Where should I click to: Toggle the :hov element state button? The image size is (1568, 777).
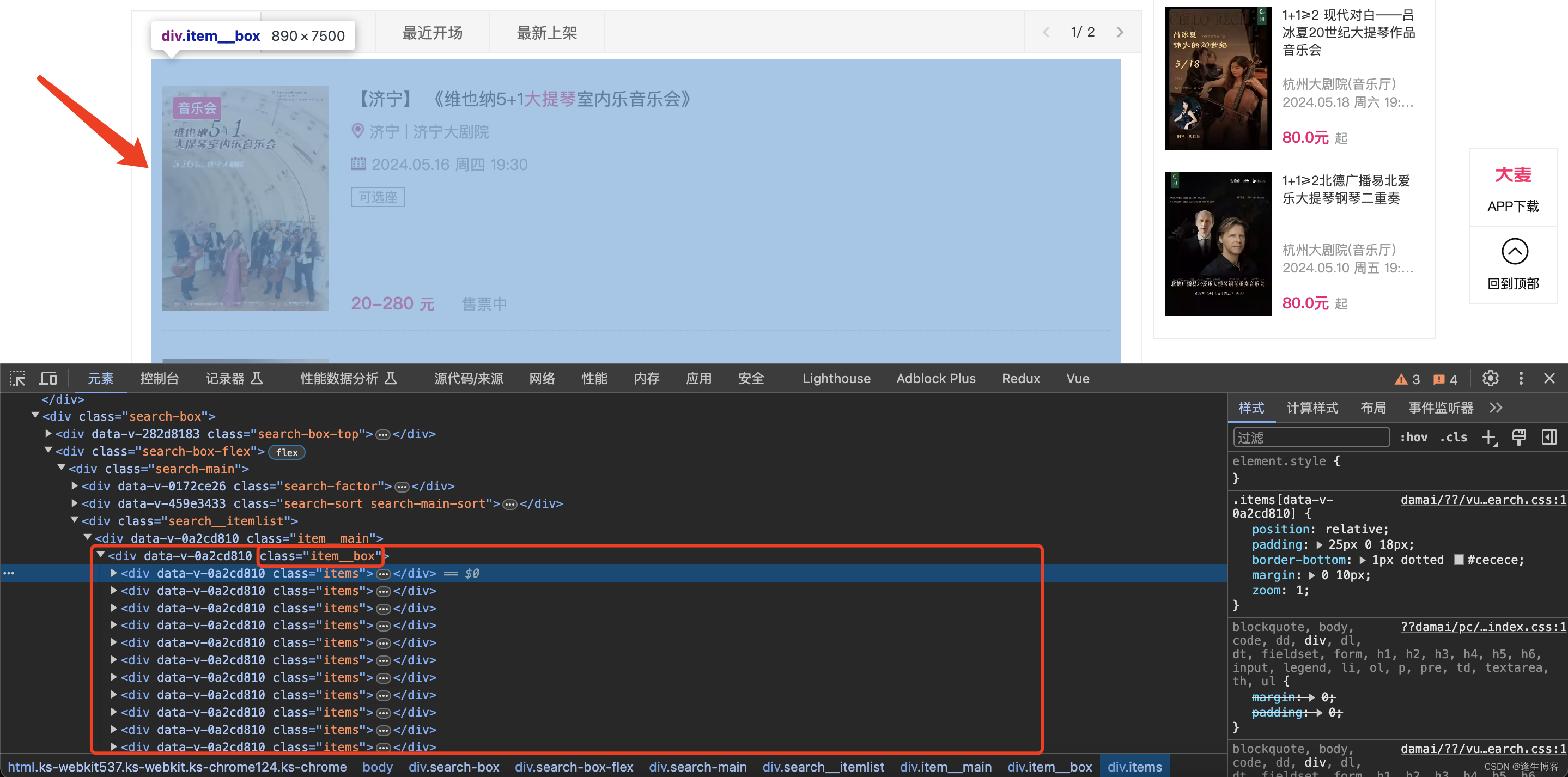[1413, 437]
